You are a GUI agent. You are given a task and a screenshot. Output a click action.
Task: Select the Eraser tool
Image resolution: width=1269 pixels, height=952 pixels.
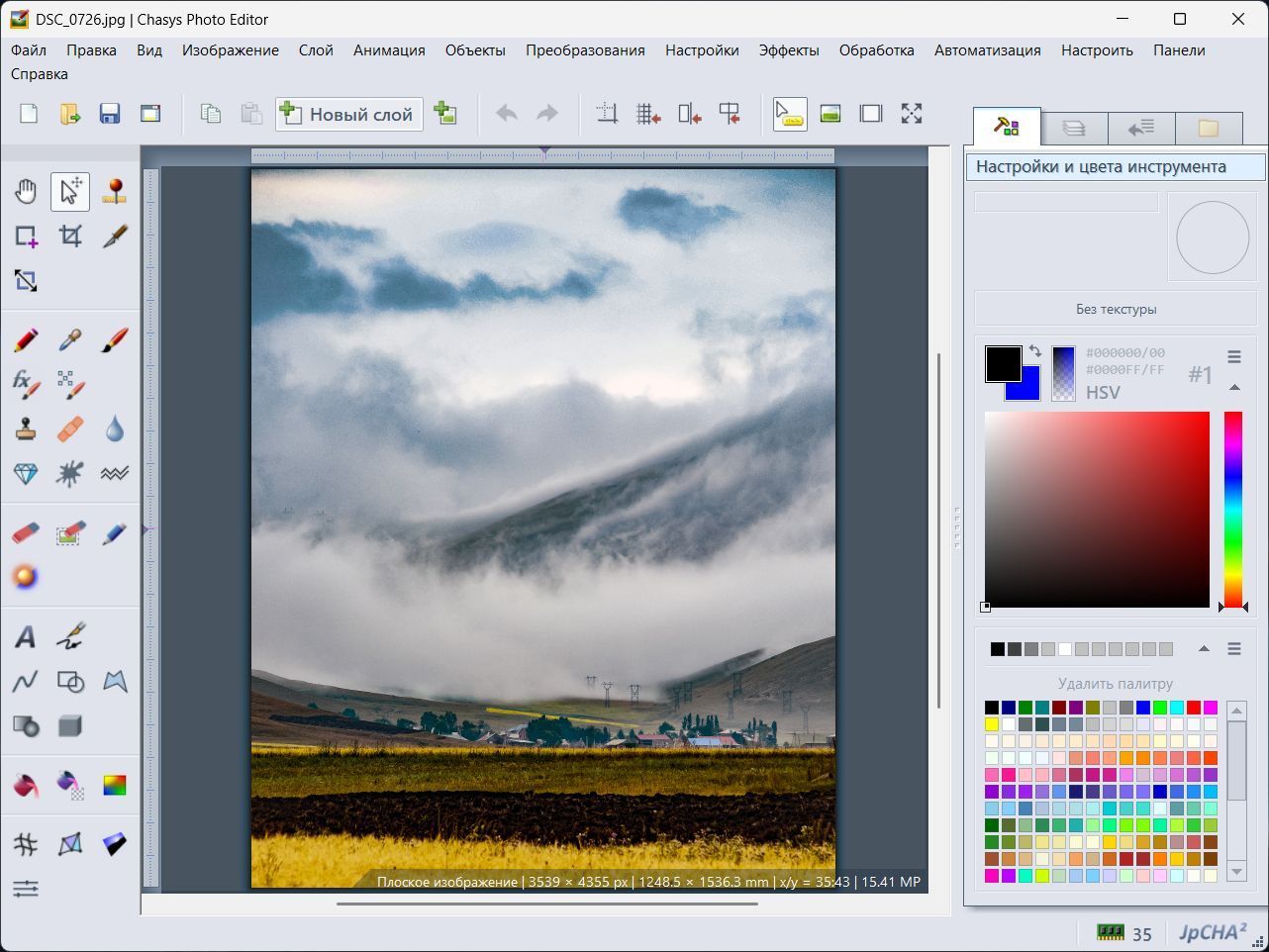coord(26,533)
